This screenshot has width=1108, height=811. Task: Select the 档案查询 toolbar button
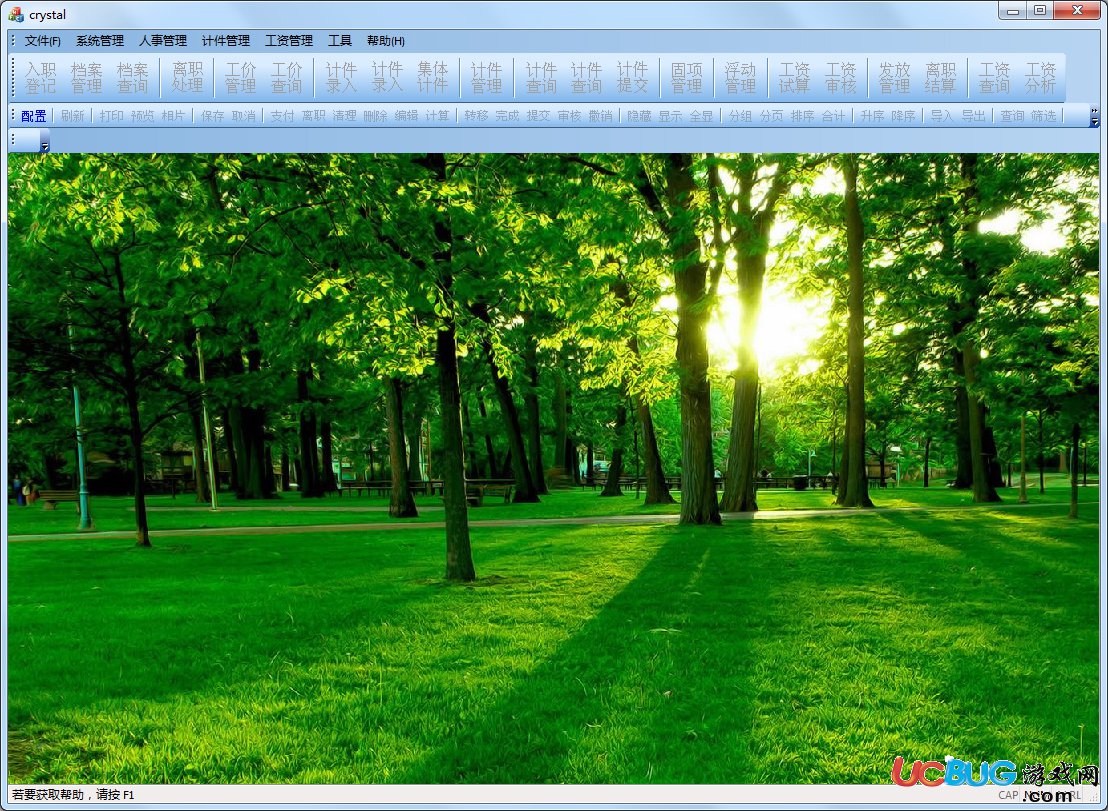tap(132, 78)
